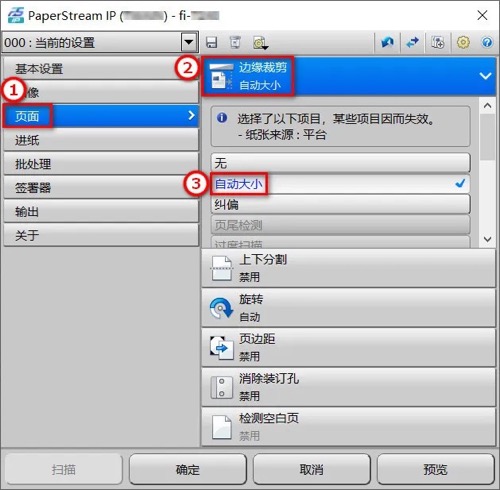The height and width of the screenshot is (490, 500).
Task: Click the options list scrollbar thumb
Action: [x=487, y=137]
